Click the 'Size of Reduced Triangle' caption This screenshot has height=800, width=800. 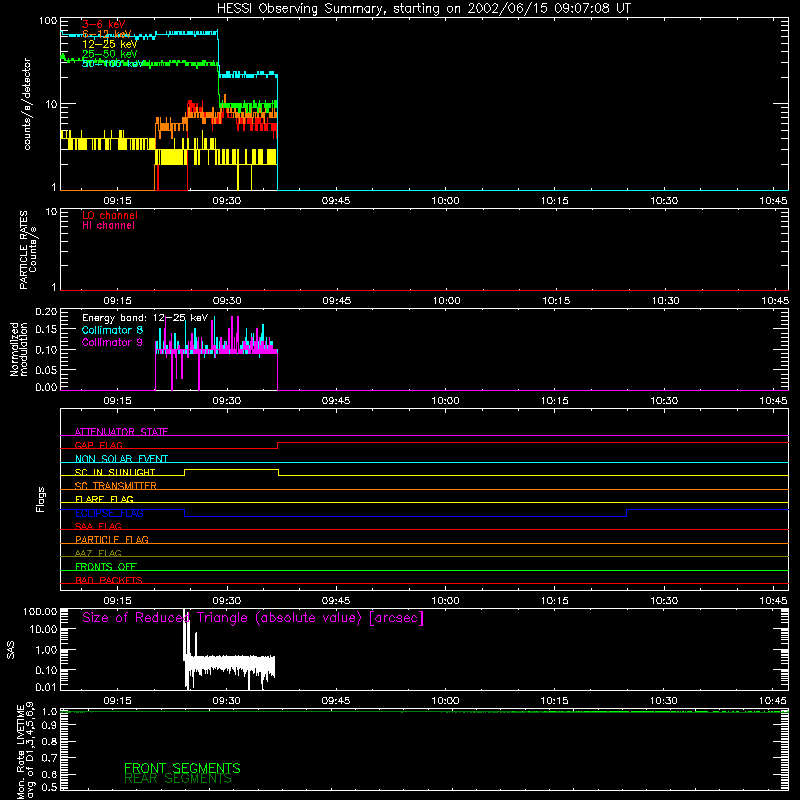(253, 618)
